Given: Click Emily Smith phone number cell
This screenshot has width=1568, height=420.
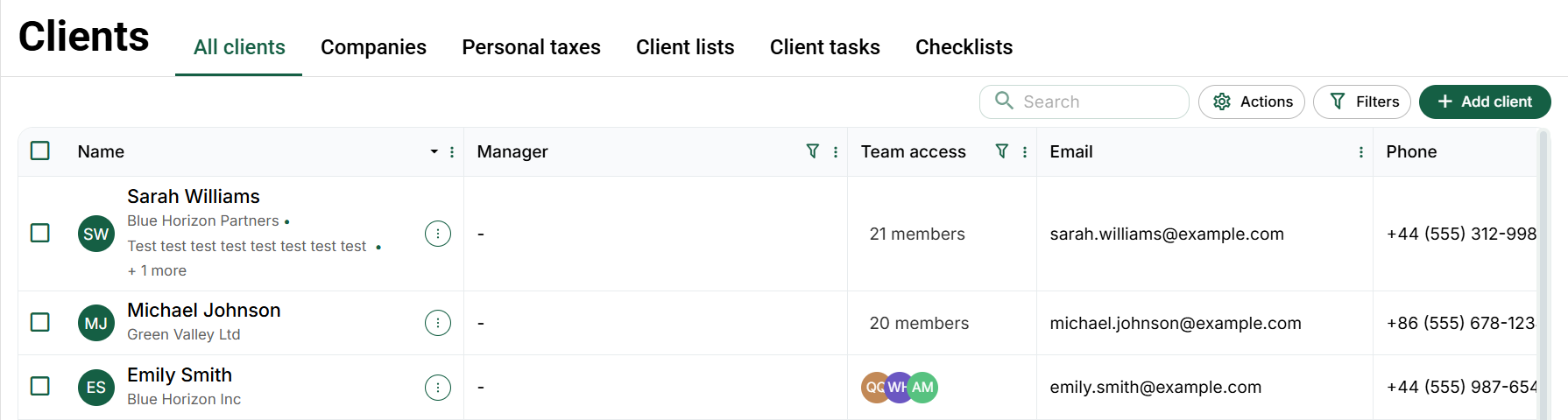Looking at the screenshot, I should tap(1461, 387).
